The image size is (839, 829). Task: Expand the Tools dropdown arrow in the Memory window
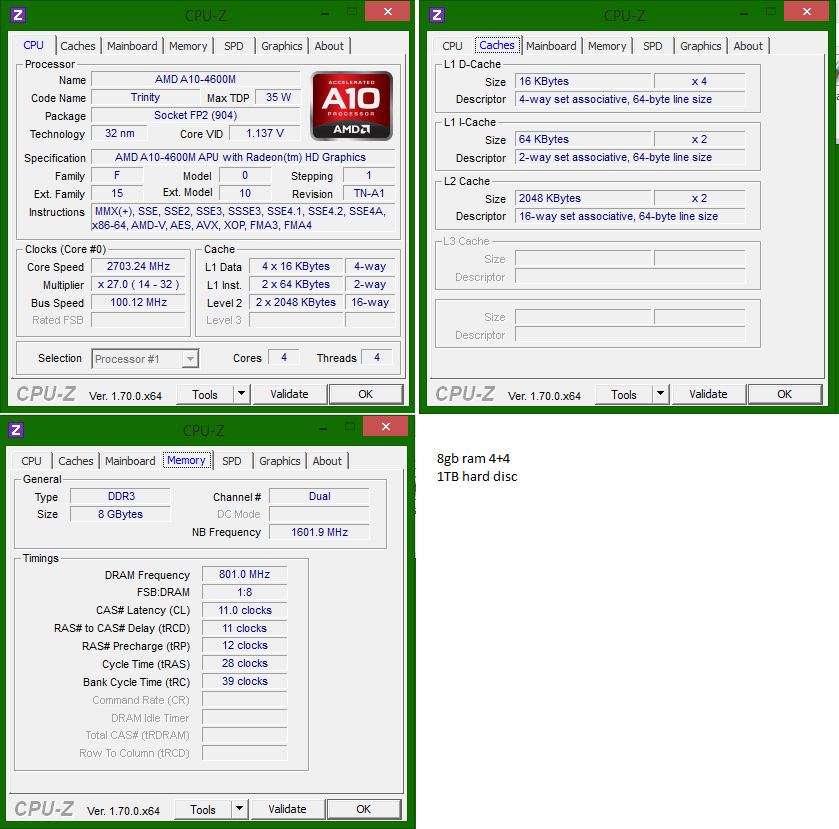click(x=239, y=809)
